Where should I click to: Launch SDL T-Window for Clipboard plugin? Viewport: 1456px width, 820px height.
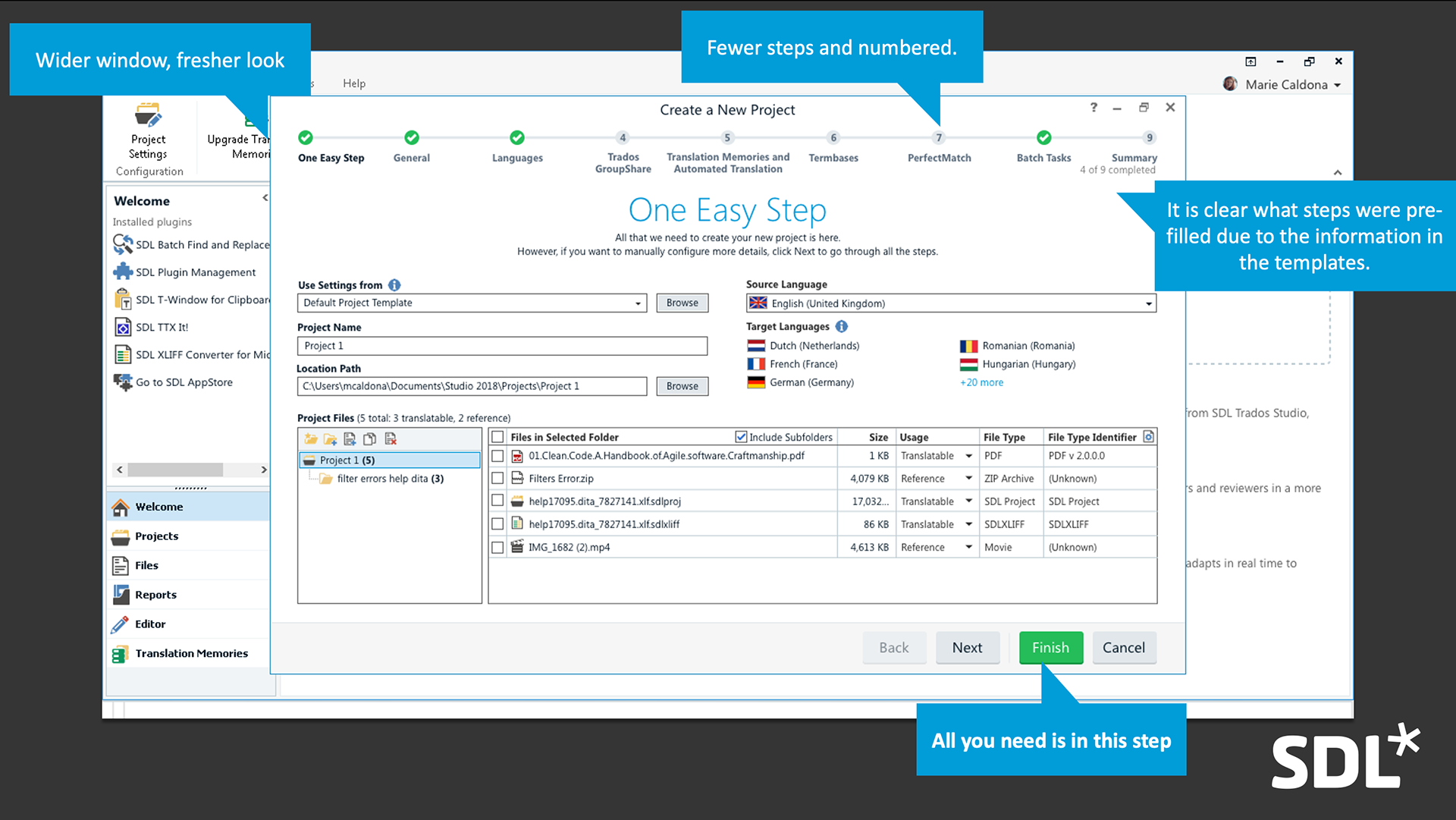coord(191,300)
